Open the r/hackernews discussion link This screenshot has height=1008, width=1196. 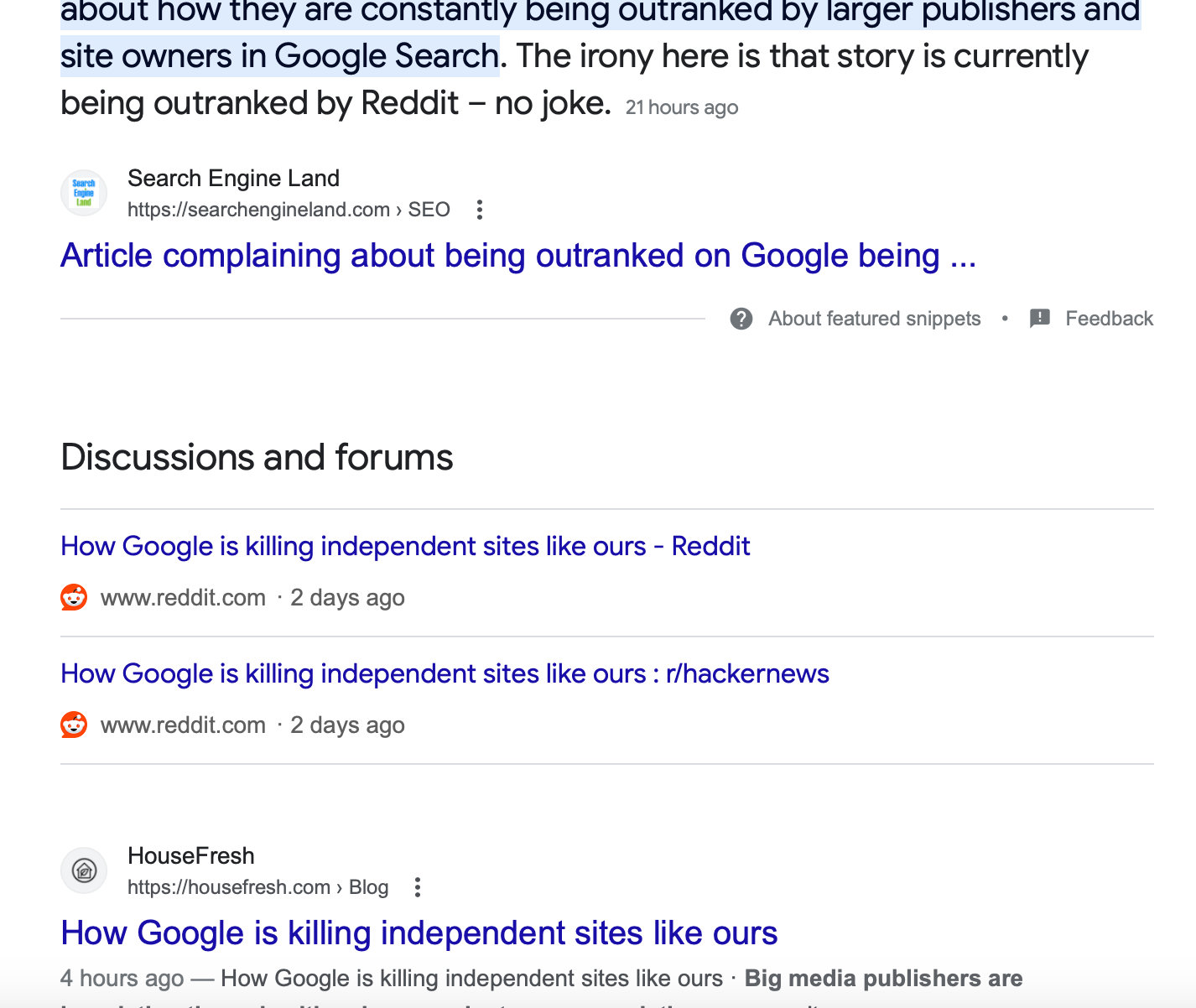click(445, 673)
